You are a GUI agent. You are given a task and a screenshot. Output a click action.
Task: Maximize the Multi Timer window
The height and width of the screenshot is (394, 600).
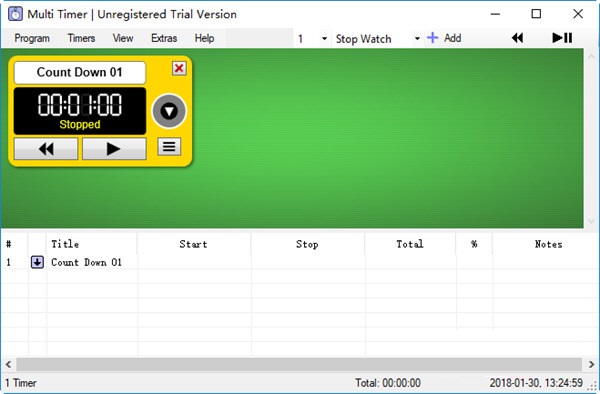tap(536, 14)
